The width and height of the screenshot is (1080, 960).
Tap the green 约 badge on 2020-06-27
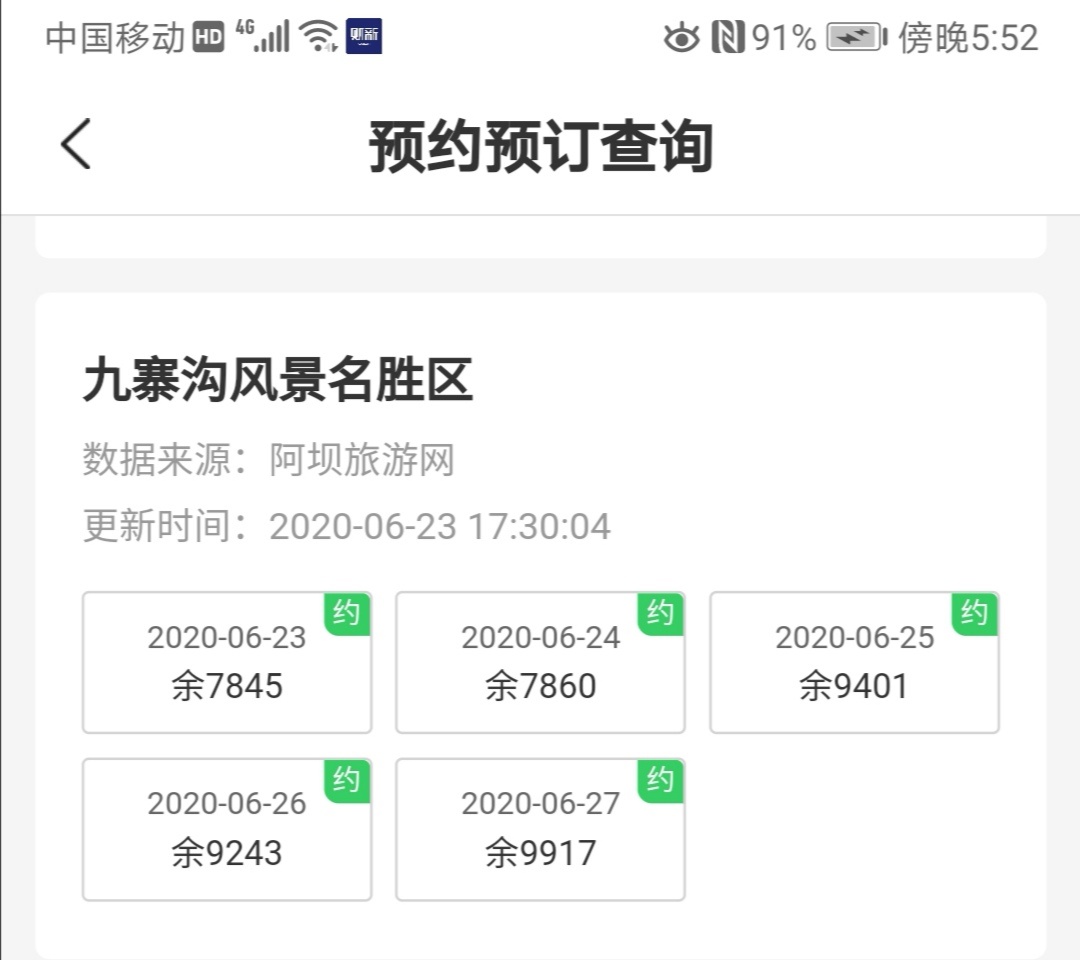[x=660, y=780]
